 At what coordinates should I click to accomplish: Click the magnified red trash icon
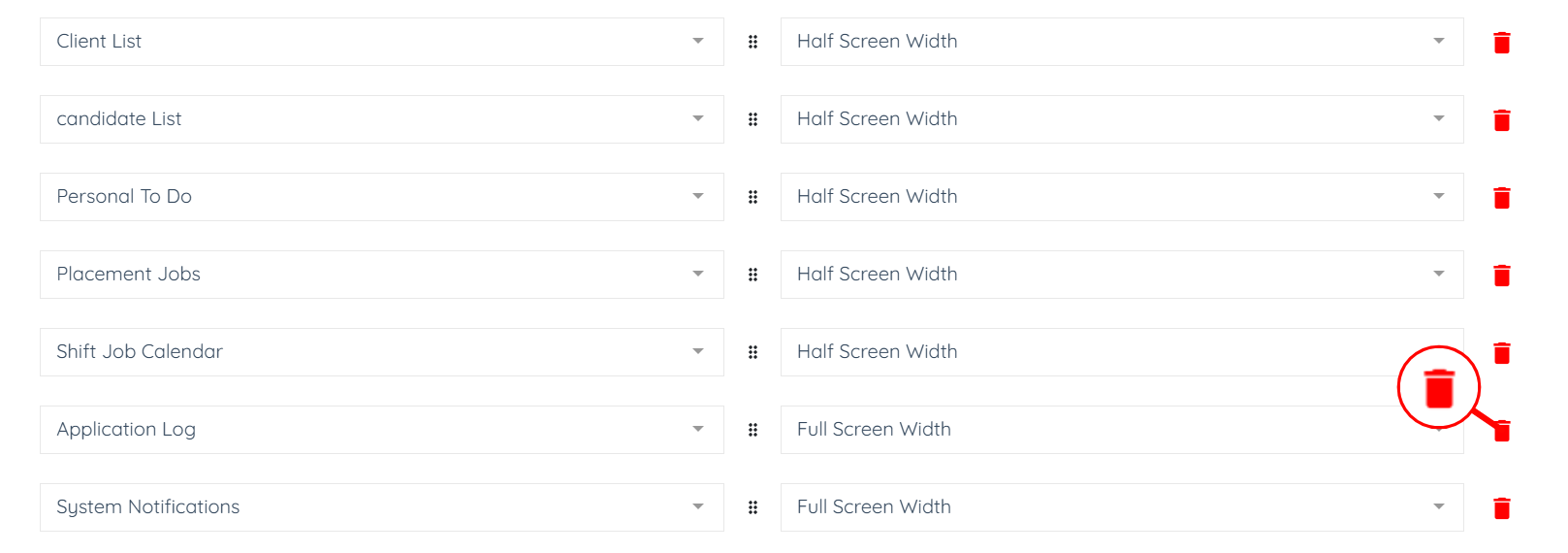click(1439, 388)
